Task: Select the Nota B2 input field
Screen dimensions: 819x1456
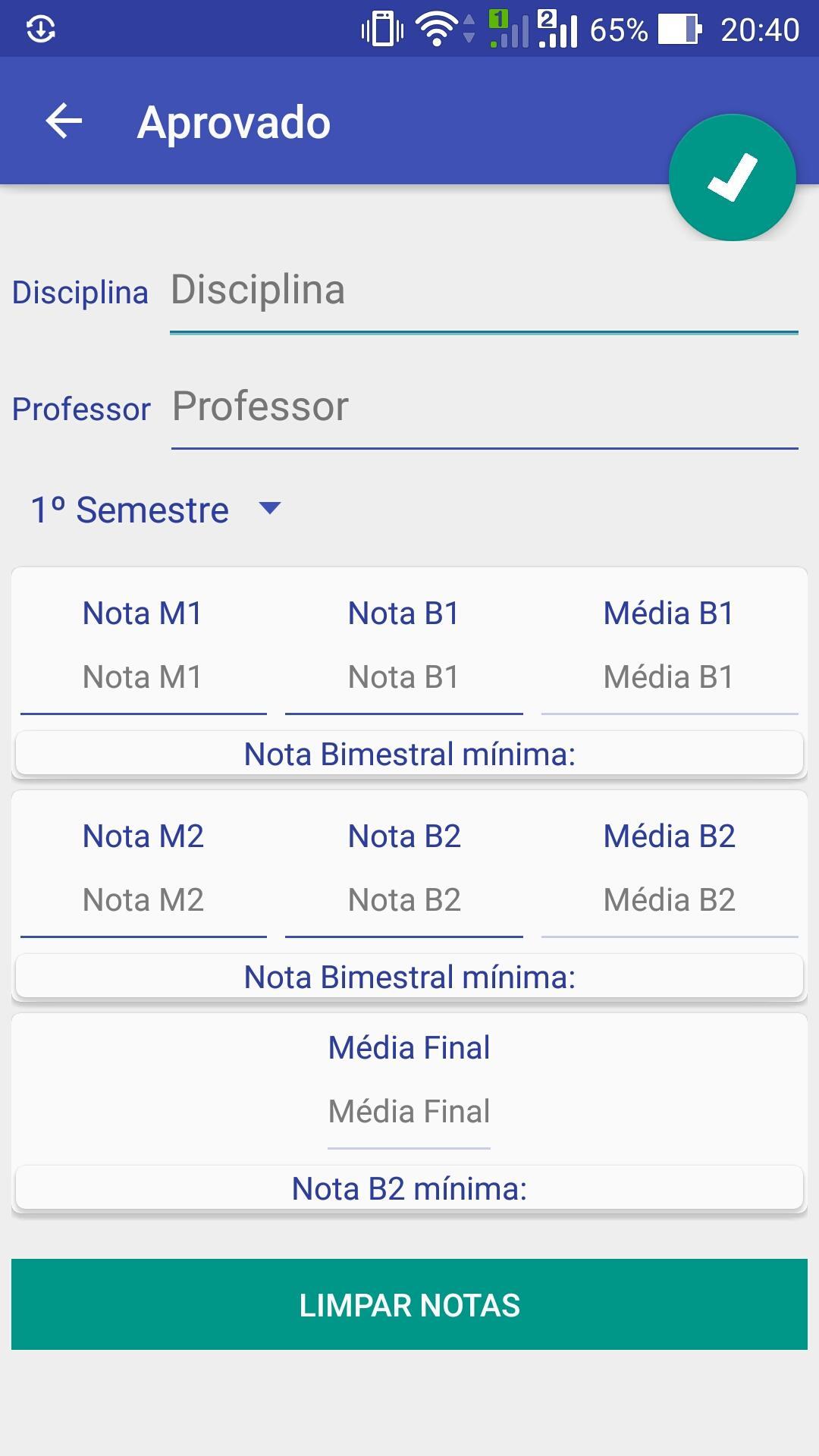Action: (x=404, y=902)
